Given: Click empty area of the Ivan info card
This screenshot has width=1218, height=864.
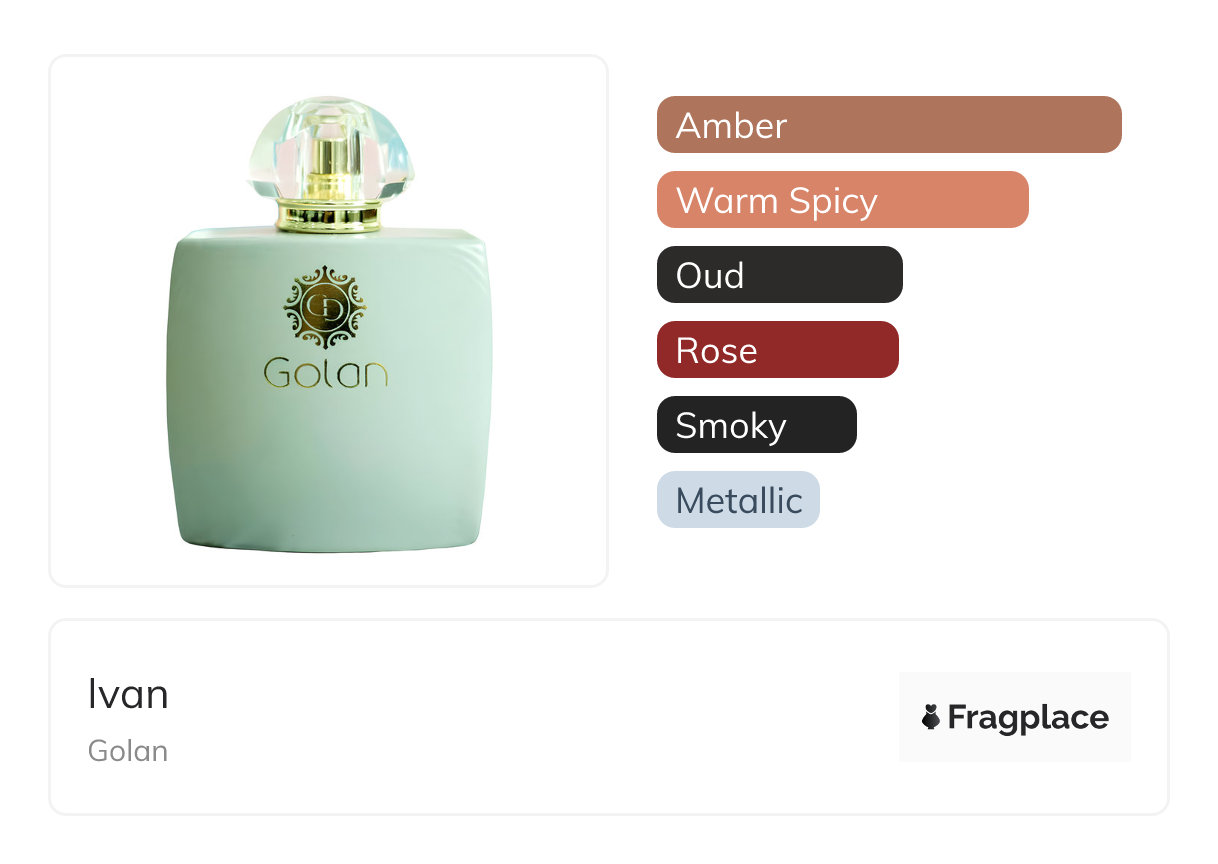Looking at the screenshot, I should [530, 717].
